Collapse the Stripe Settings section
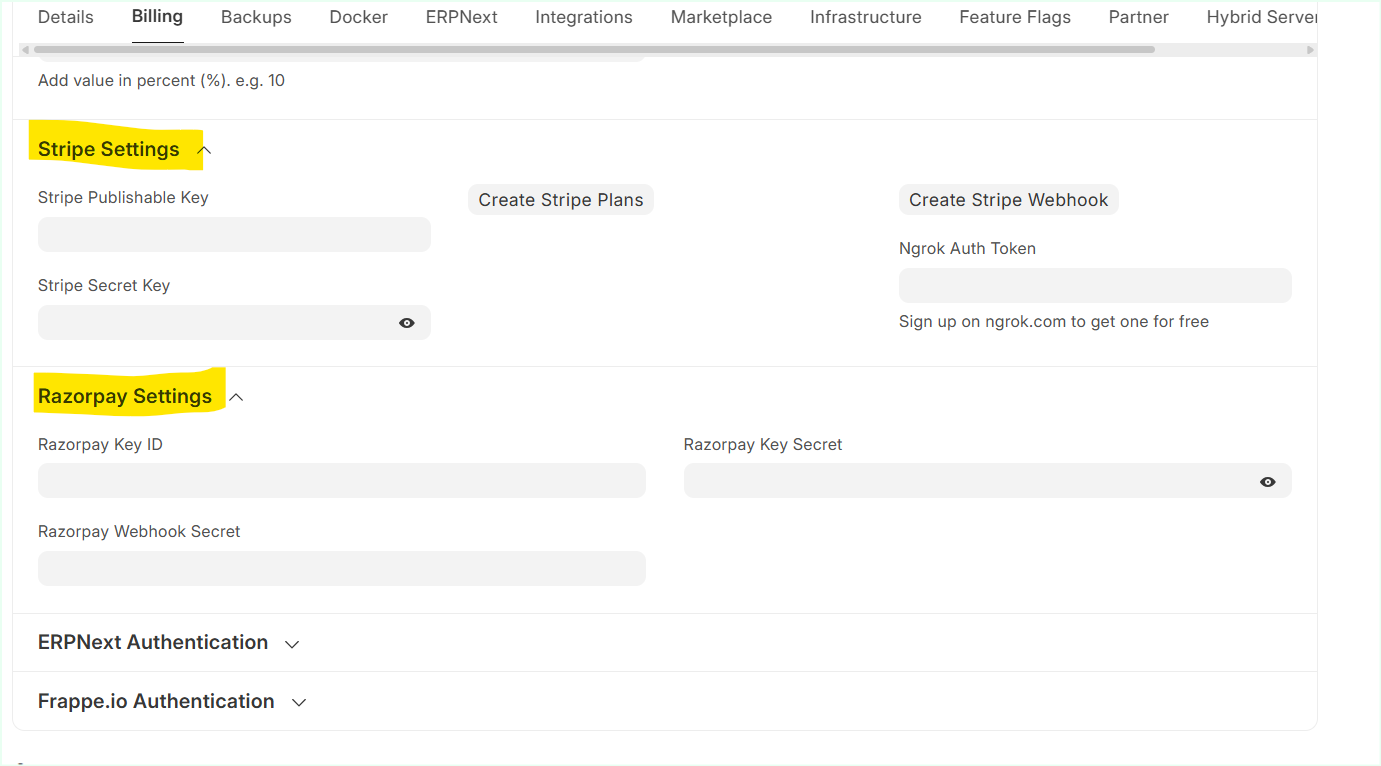The height and width of the screenshot is (766, 1381). [204, 150]
